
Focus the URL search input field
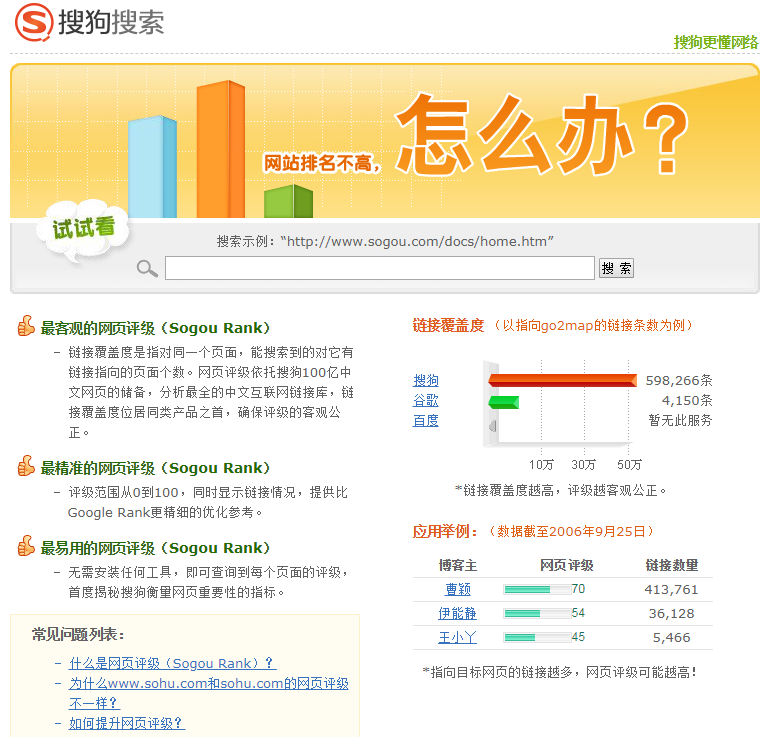[380, 268]
